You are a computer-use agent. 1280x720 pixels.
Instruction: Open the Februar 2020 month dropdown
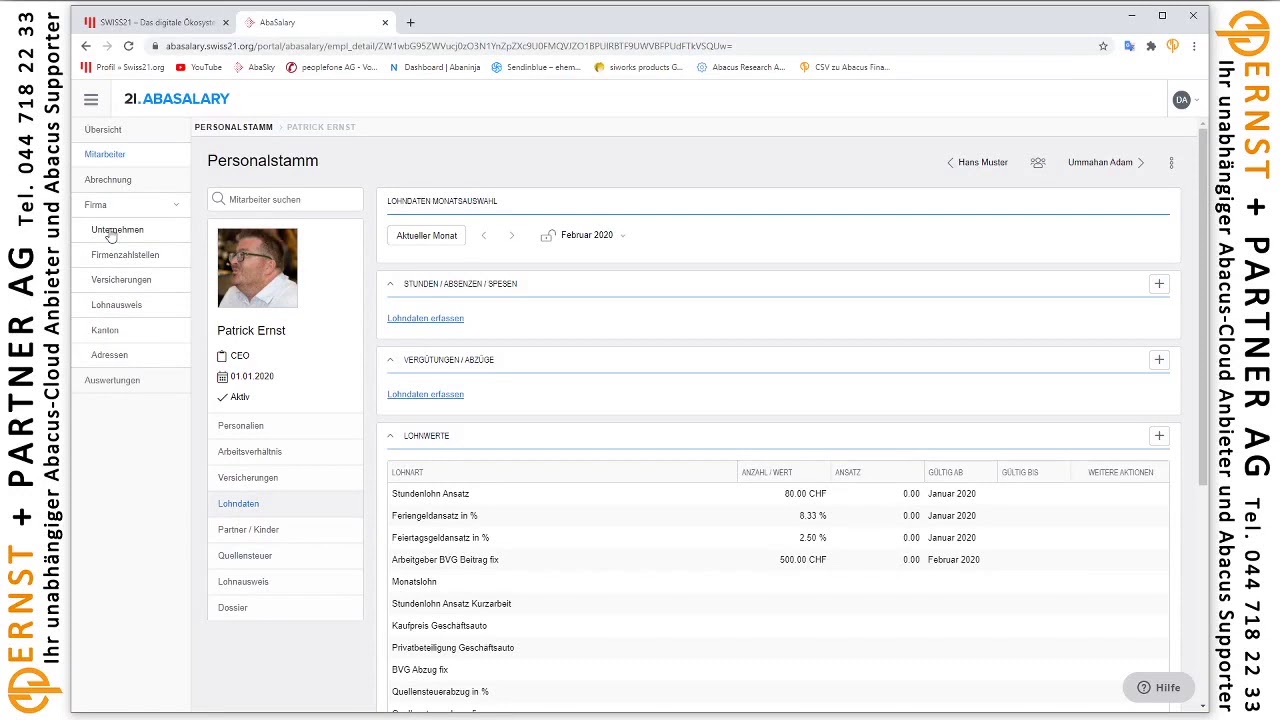(x=592, y=235)
